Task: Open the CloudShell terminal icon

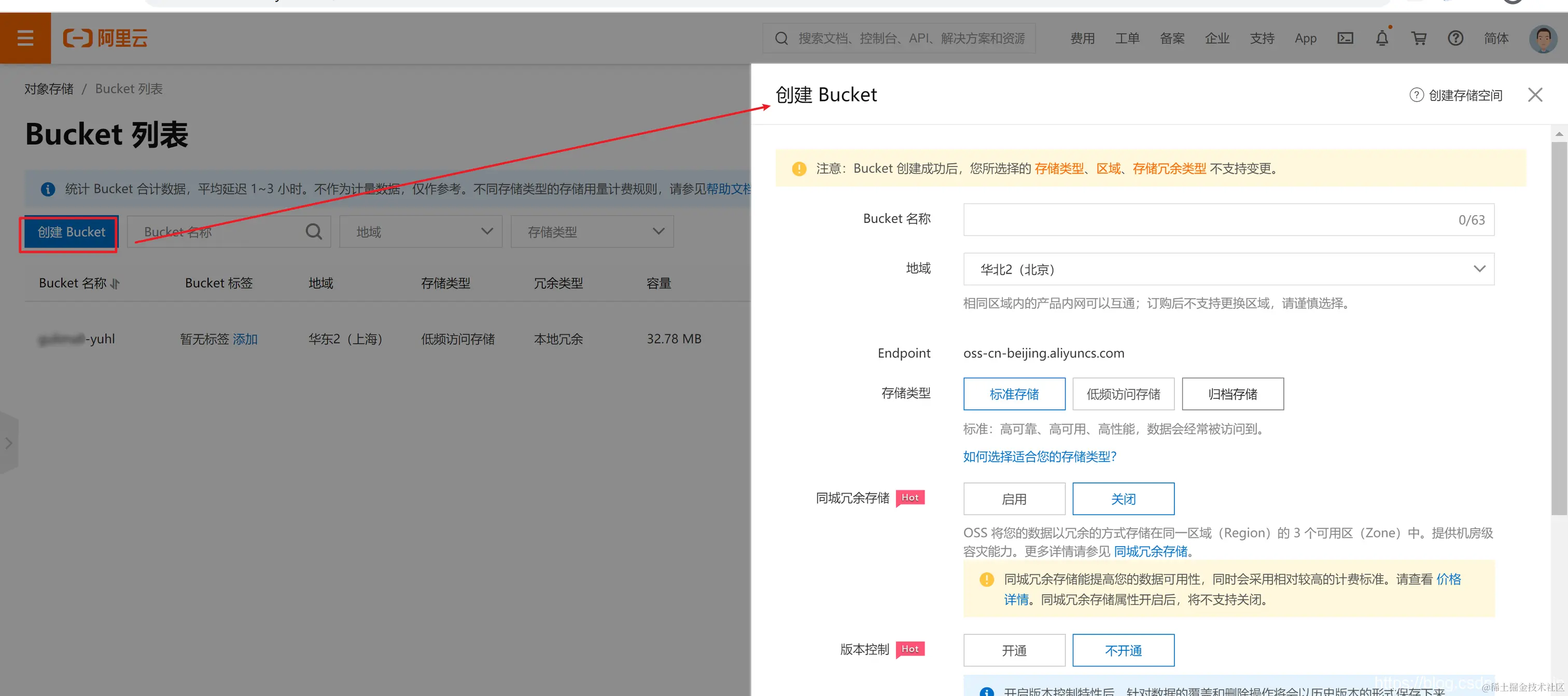Action: click(1345, 38)
